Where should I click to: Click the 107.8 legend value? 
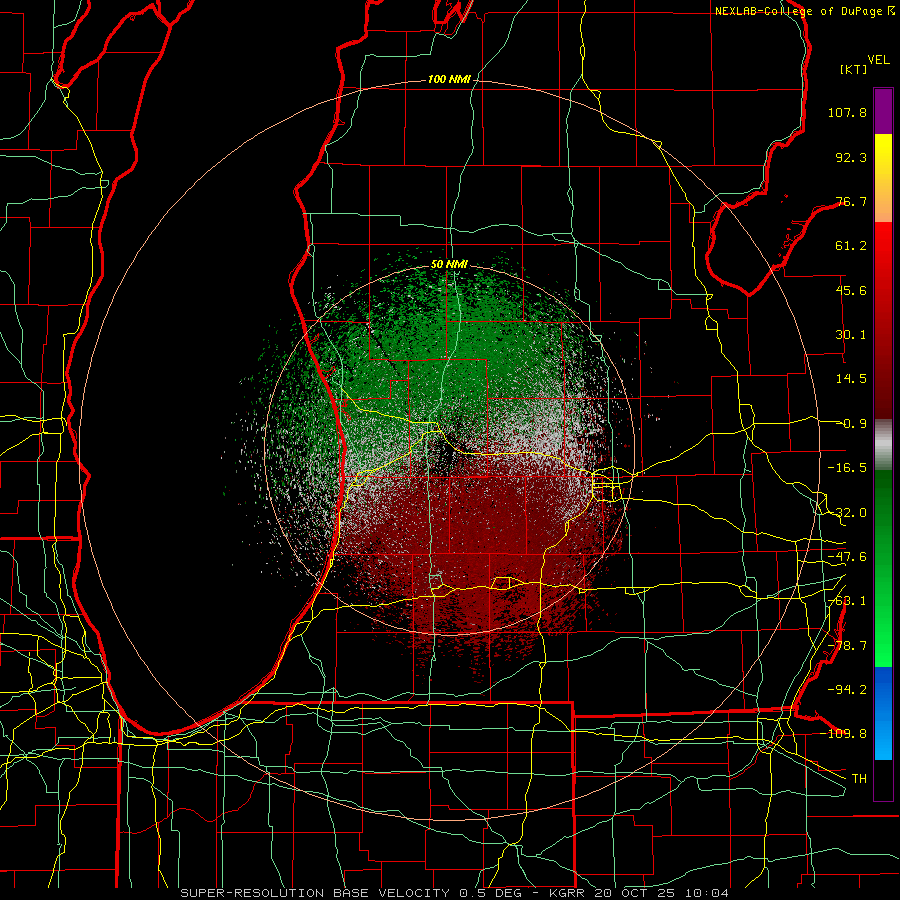pyautogui.click(x=847, y=112)
